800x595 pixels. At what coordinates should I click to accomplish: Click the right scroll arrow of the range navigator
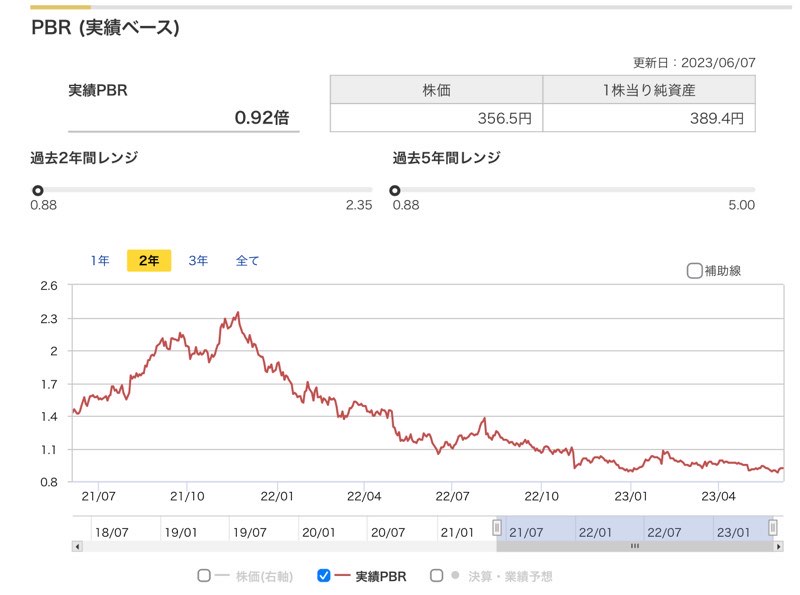pos(779,547)
